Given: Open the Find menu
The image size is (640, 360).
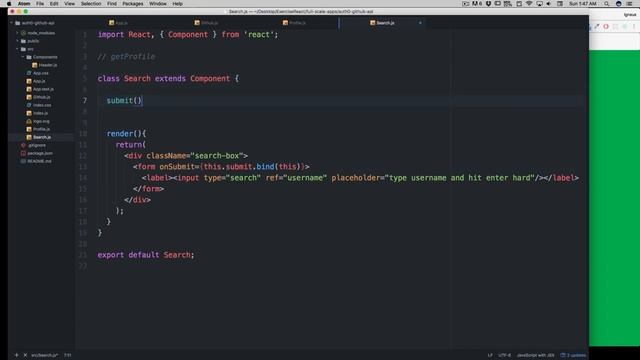Looking at the screenshot, I should pyautogui.click(x=112, y=4).
